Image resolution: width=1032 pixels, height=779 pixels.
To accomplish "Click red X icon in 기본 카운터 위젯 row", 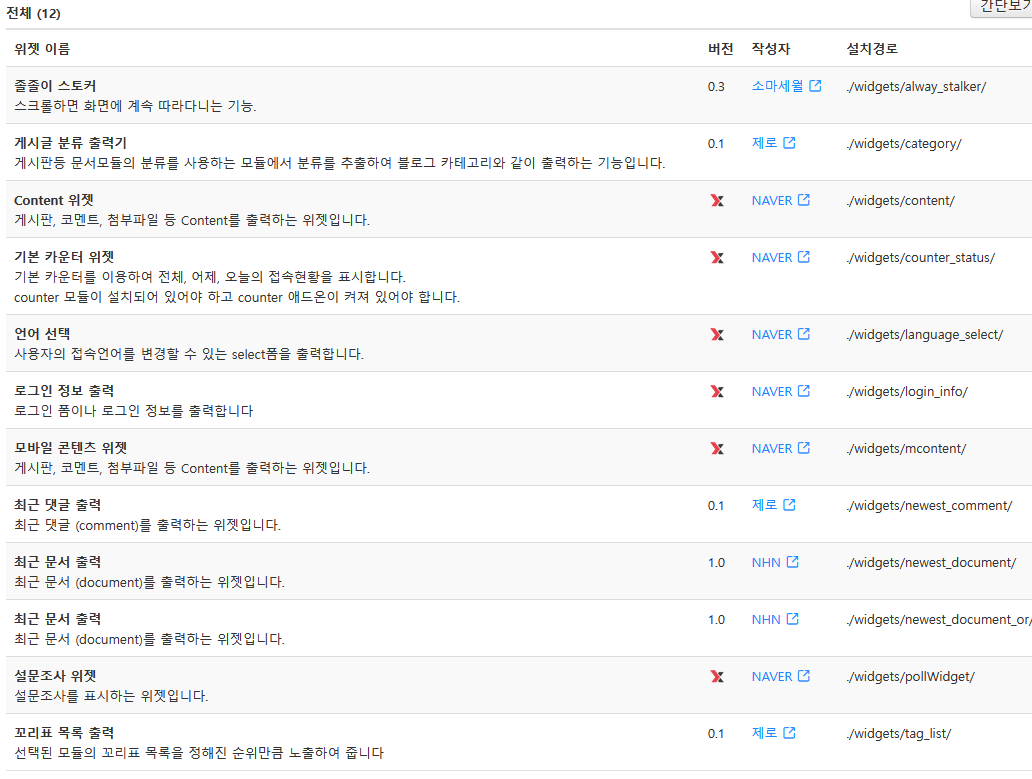I will pos(716,258).
